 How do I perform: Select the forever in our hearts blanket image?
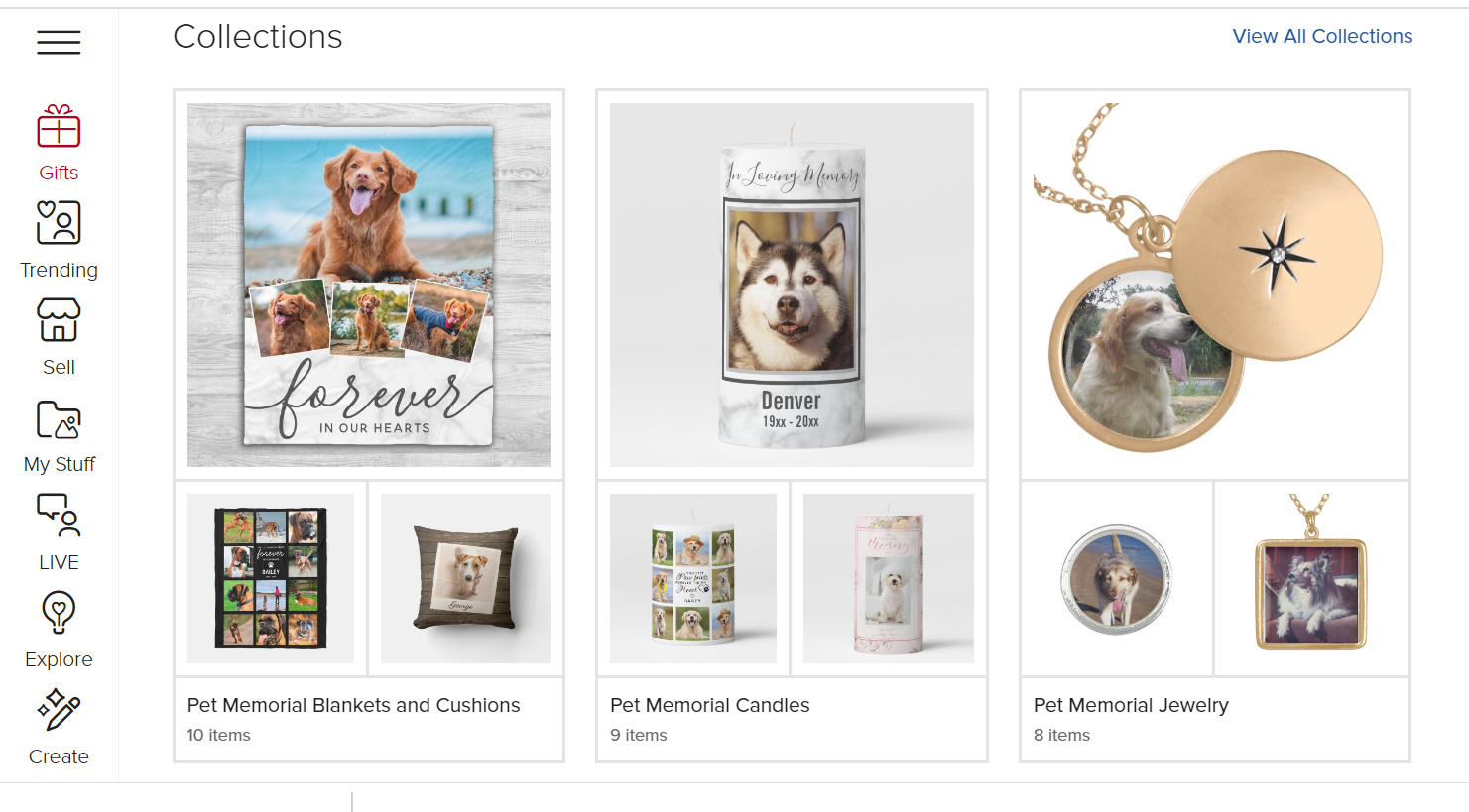pyautogui.click(x=369, y=285)
